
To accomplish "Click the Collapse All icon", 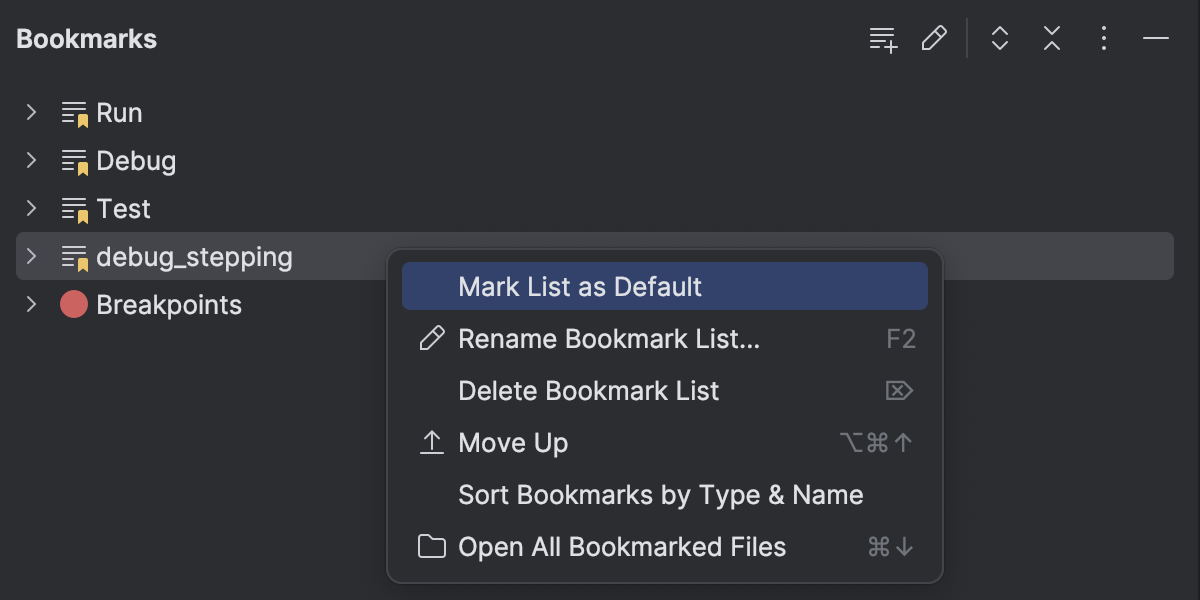I will [1051, 39].
